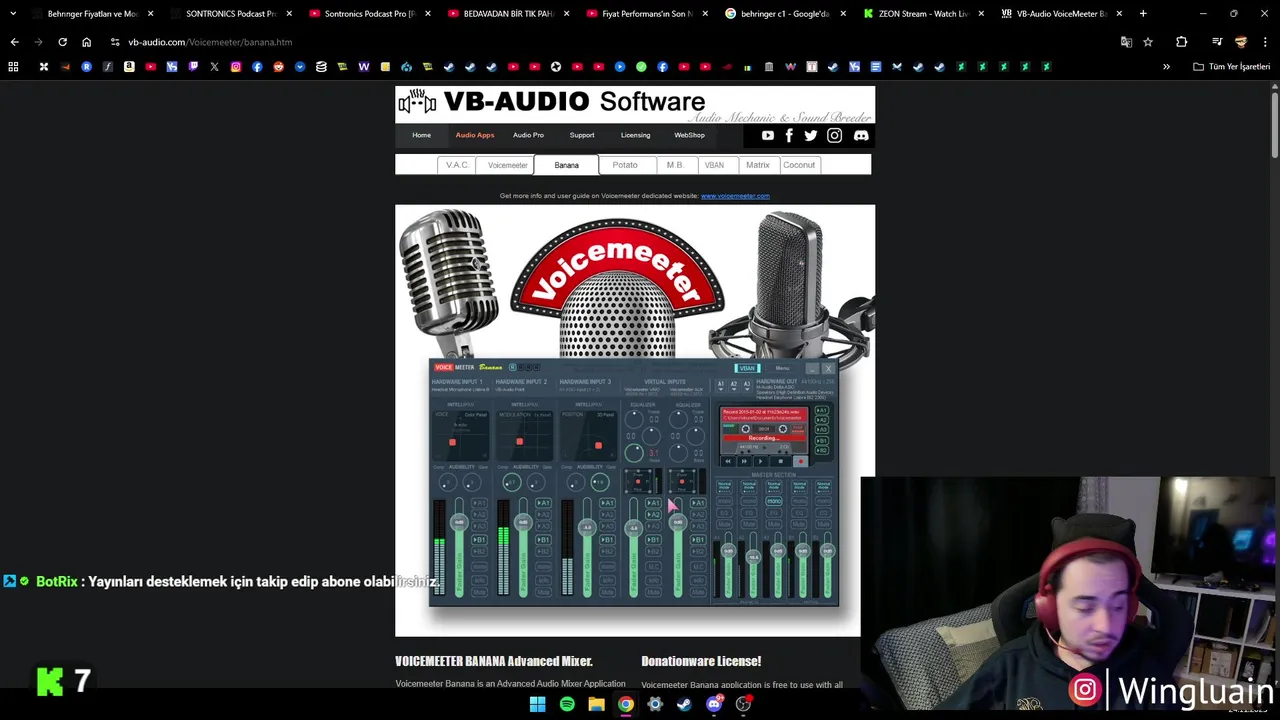Click the VOICEMEETER BANANA Advanced Mixer heading
The image size is (1280, 720).
coord(494,661)
